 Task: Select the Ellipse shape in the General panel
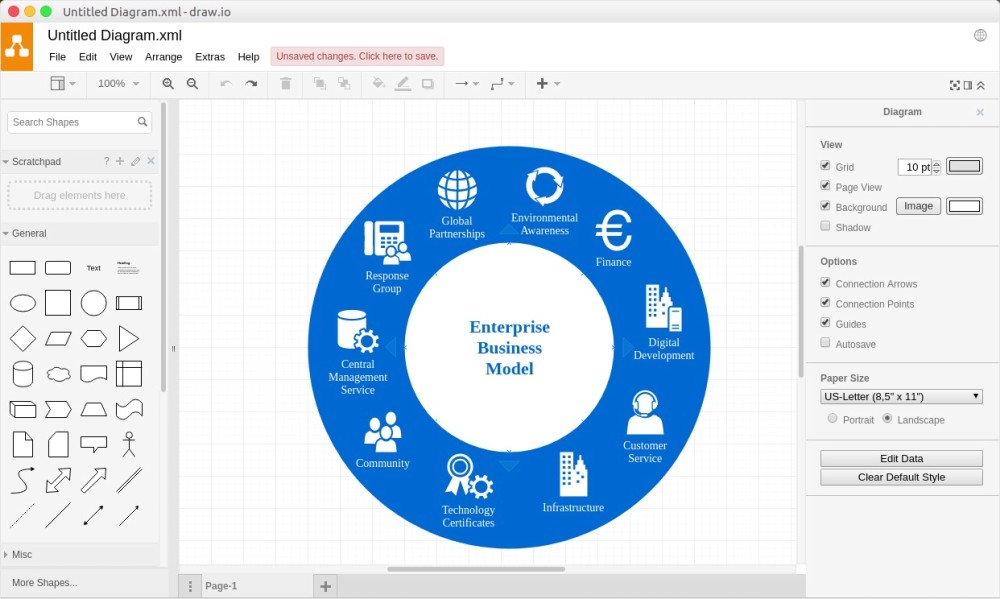[22, 303]
